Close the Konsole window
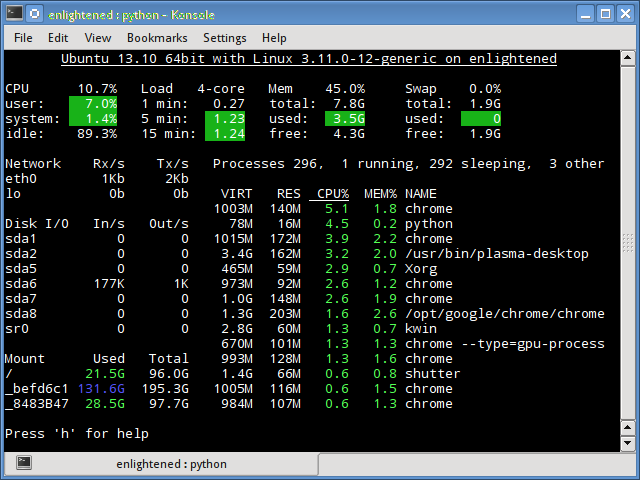640x480 pixels. [x=625, y=14]
